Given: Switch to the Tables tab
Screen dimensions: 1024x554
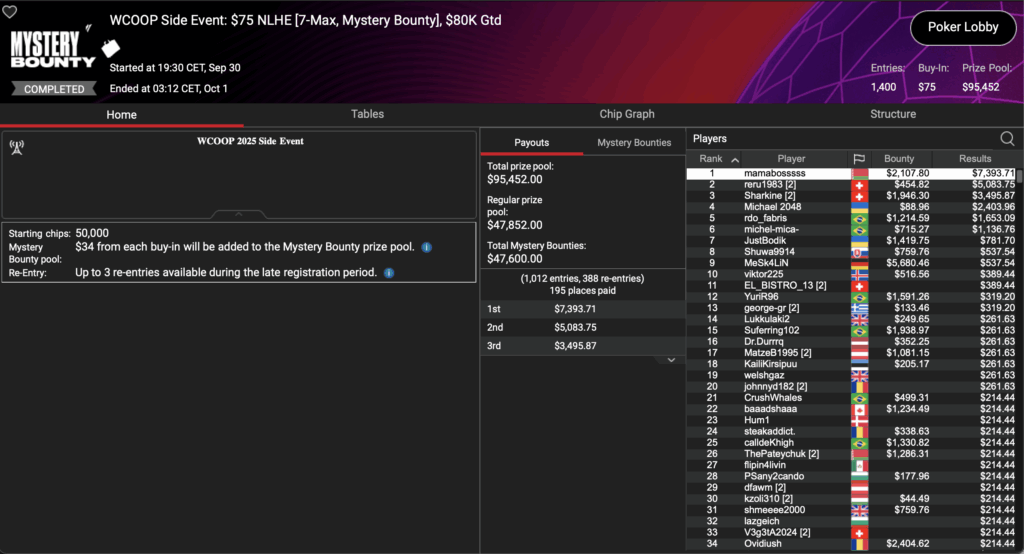Looking at the screenshot, I should pos(367,114).
